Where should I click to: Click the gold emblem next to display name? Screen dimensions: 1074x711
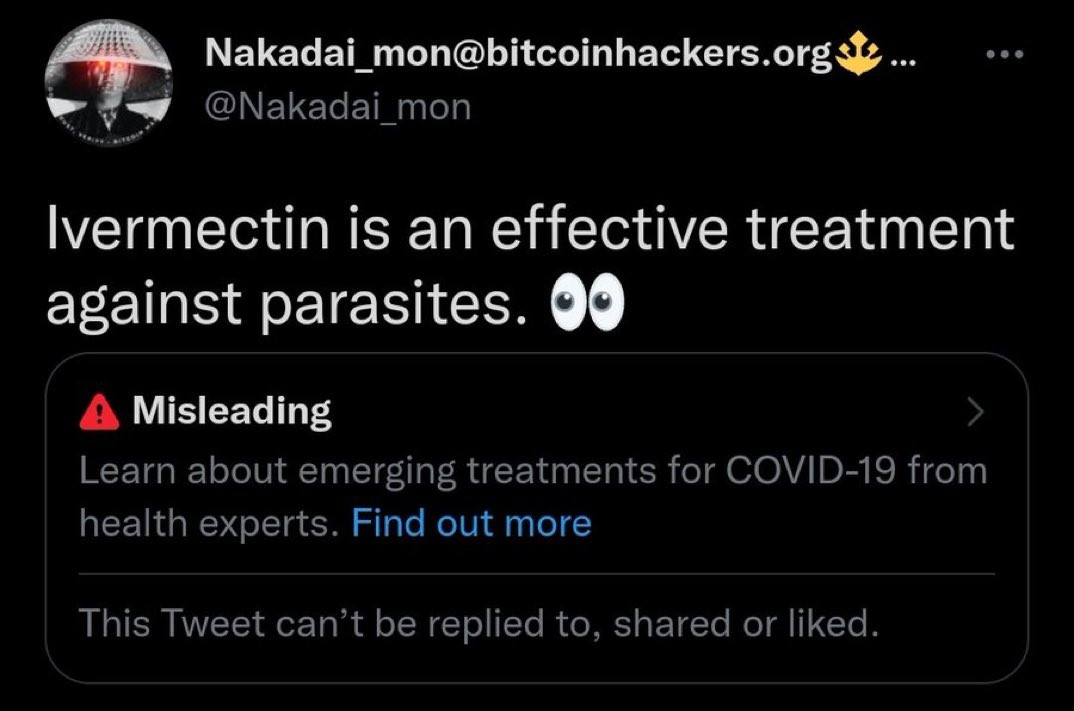[859, 54]
